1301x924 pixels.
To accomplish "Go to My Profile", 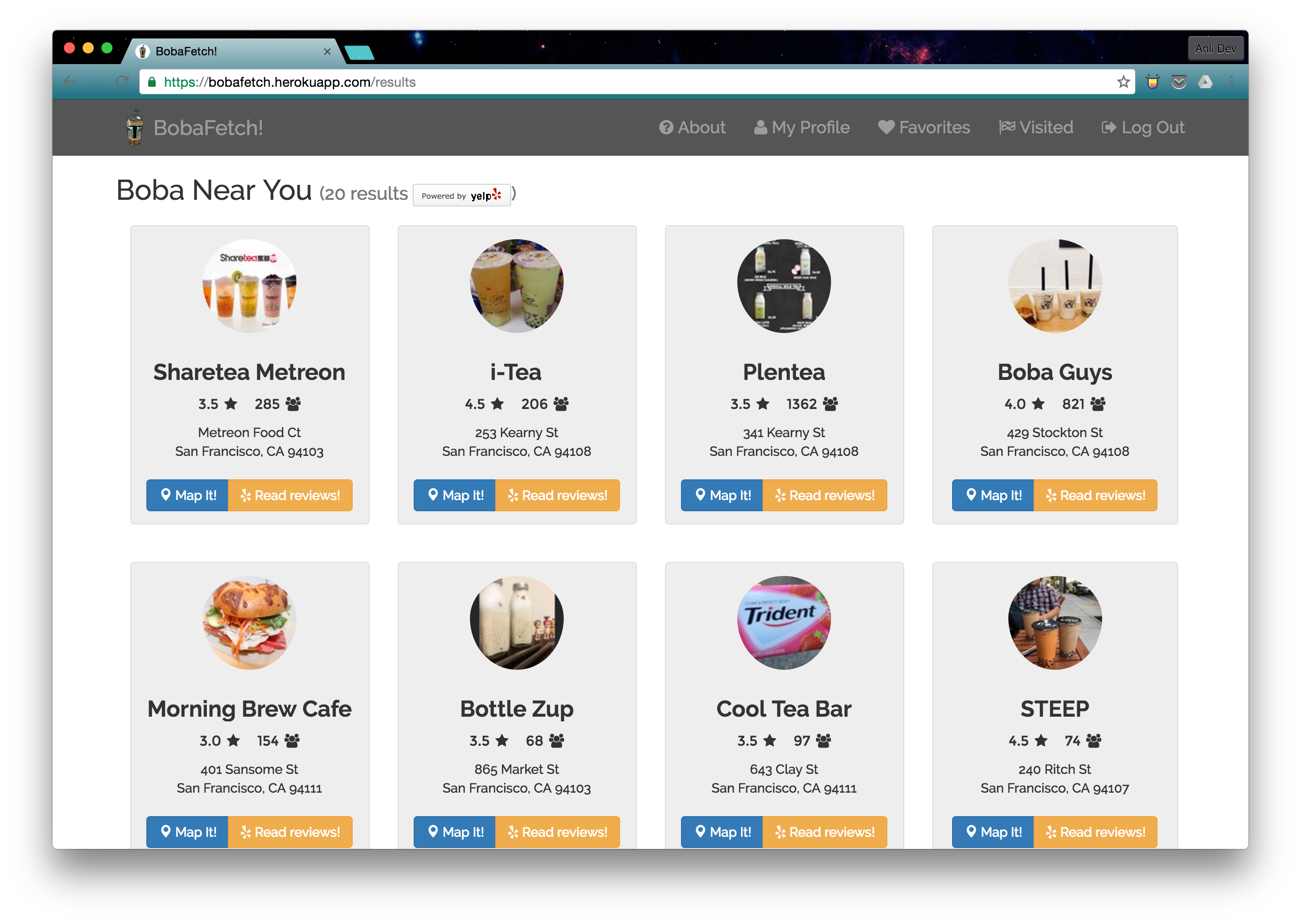I will [x=802, y=128].
